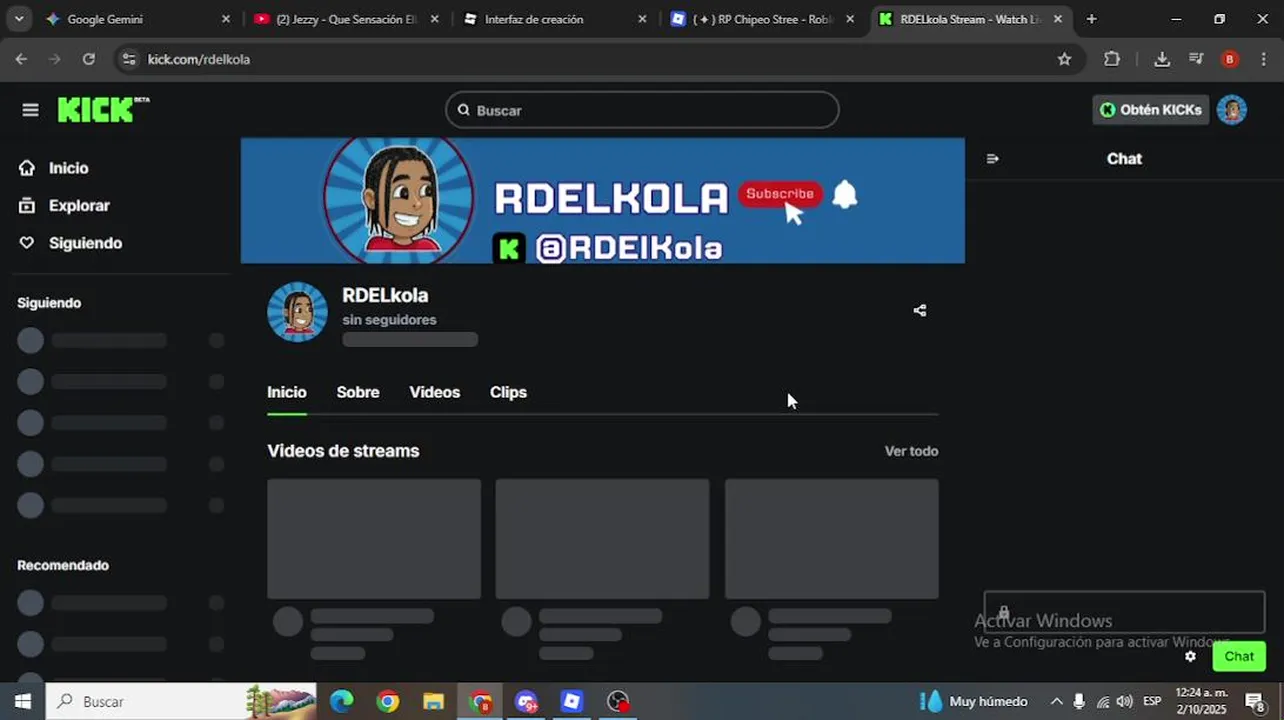This screenshot has height=720, width=1284.
Task: Click the channel banner image
Action: (603, 201)
